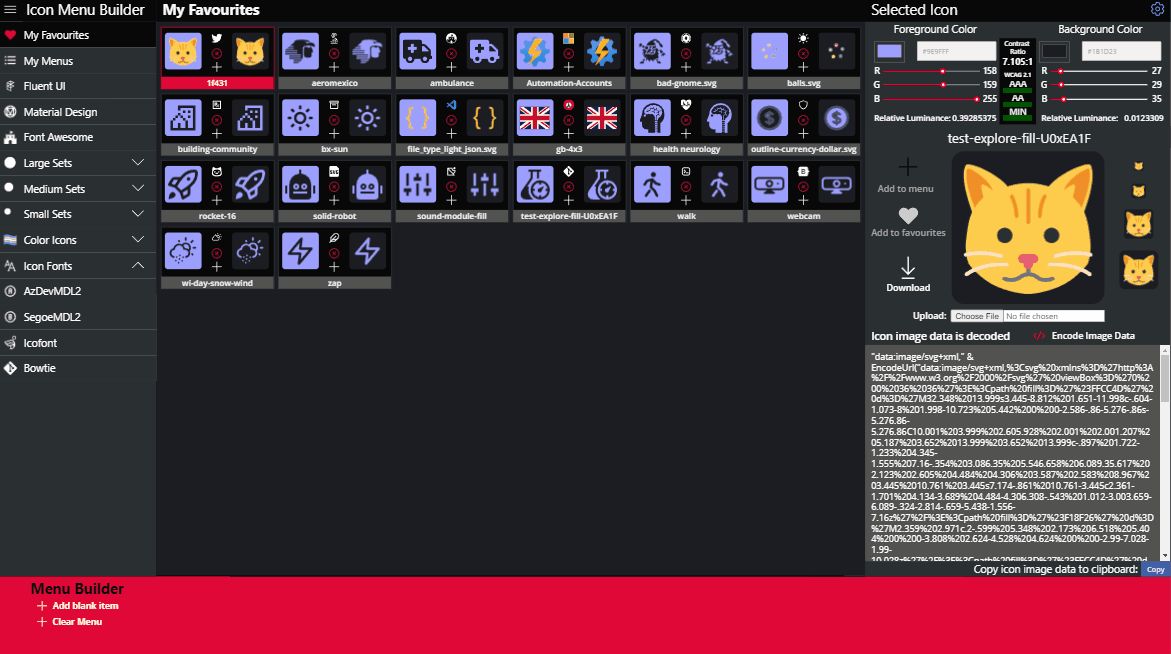The image size is (1171, 654).
Task: Expand the Medium Sets section
Action: [138, 188]
